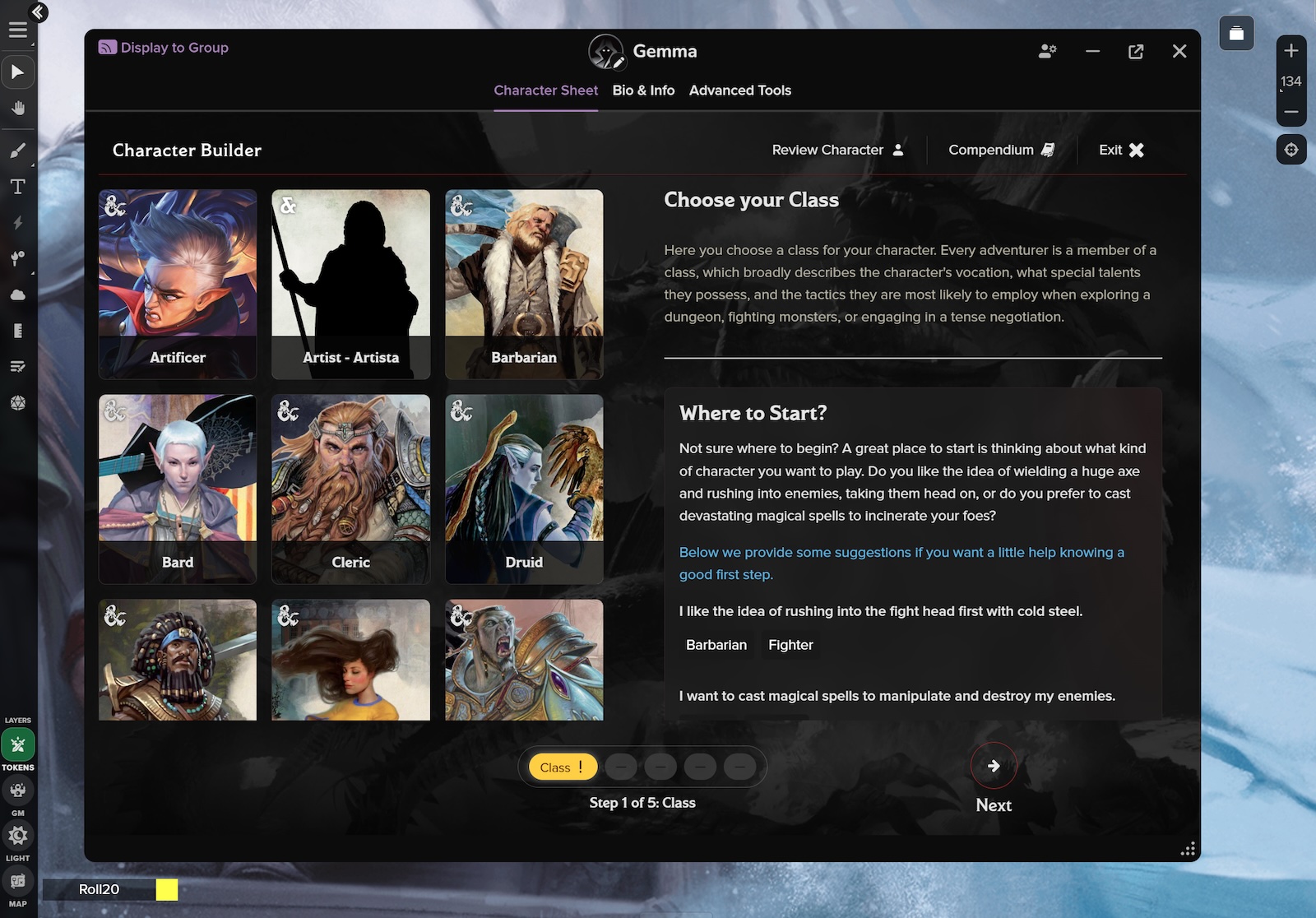Open the box icon in the top-right corner
This screenshot has width=1316, height=918.
(x=1236, y=34)
